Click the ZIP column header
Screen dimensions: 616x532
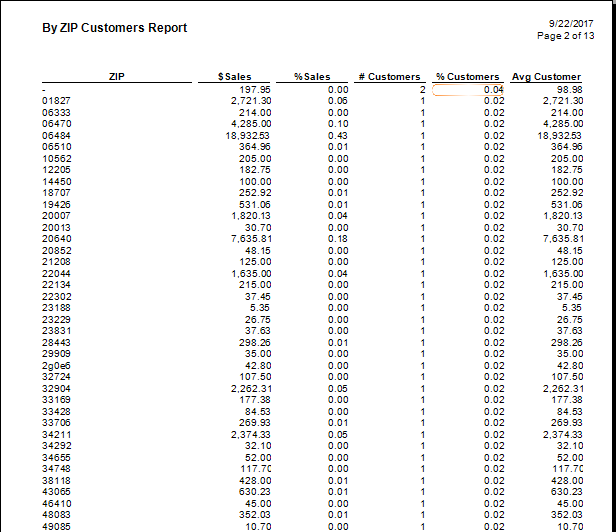click(x=115, y=77)
